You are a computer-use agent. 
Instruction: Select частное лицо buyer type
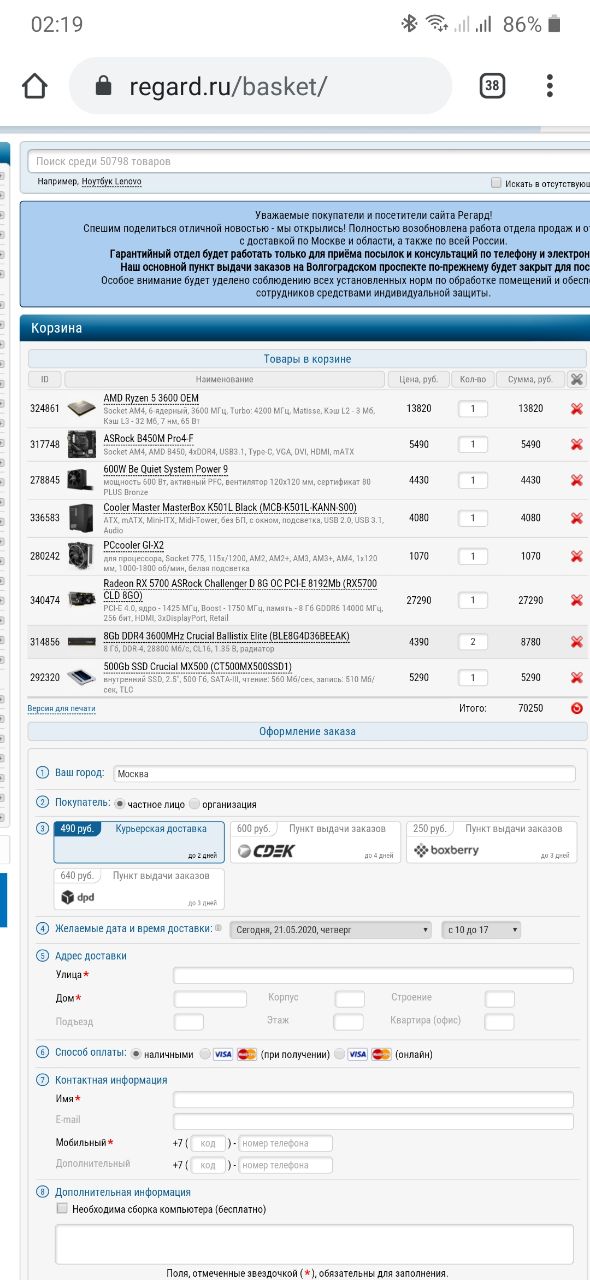coord(119,803)
